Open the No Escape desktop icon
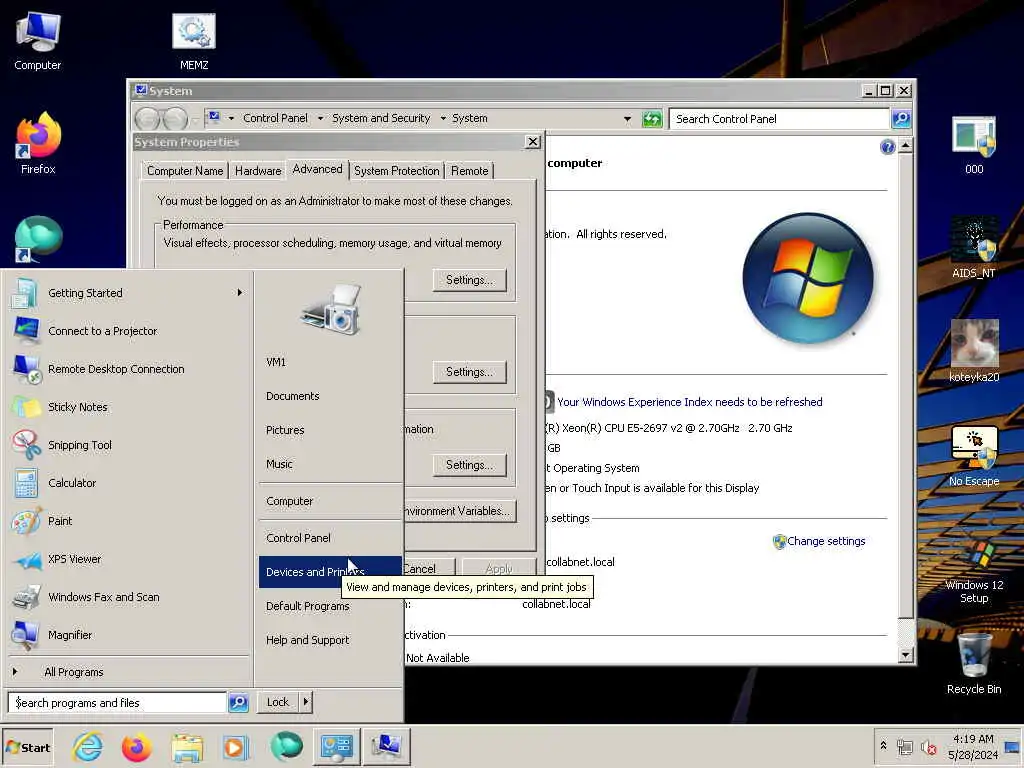Viewport: 1024px width, 768px height. click(974, 455)
